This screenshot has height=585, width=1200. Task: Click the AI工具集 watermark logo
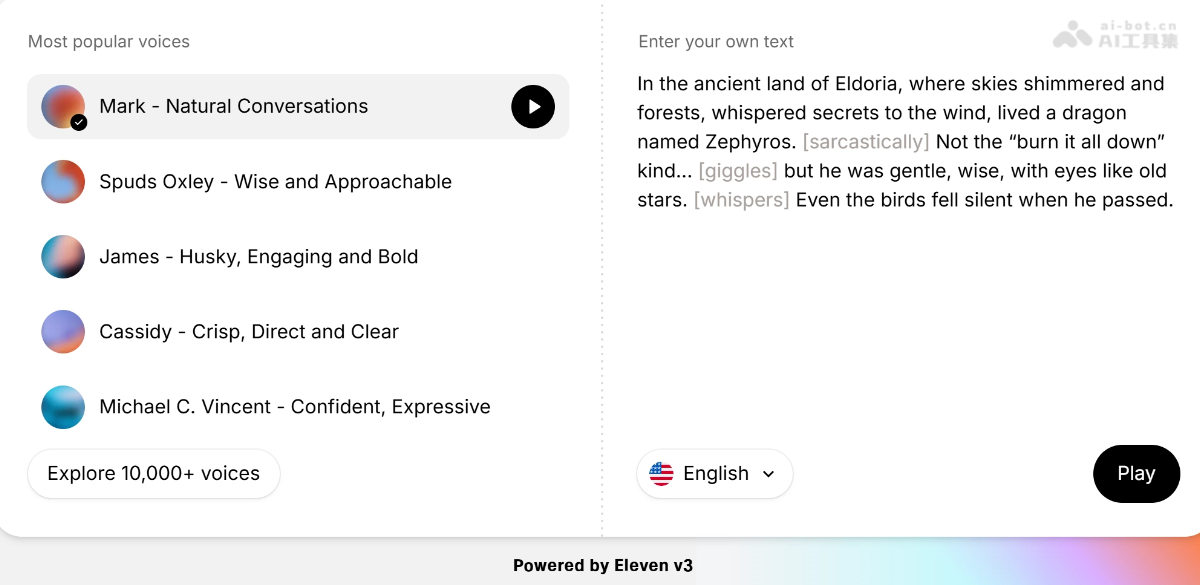pos(1113,33)
